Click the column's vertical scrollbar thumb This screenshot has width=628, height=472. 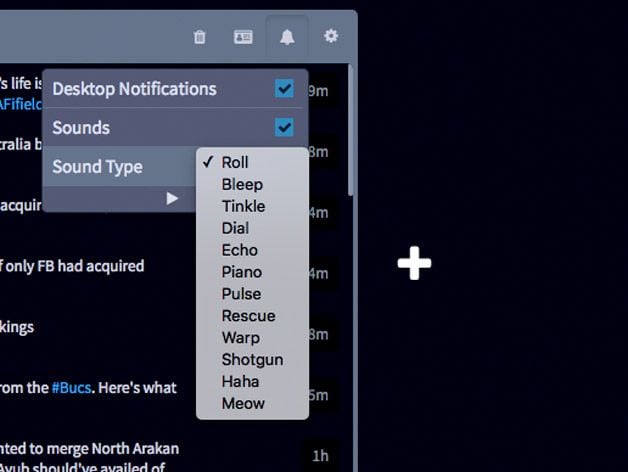(351, 130)
